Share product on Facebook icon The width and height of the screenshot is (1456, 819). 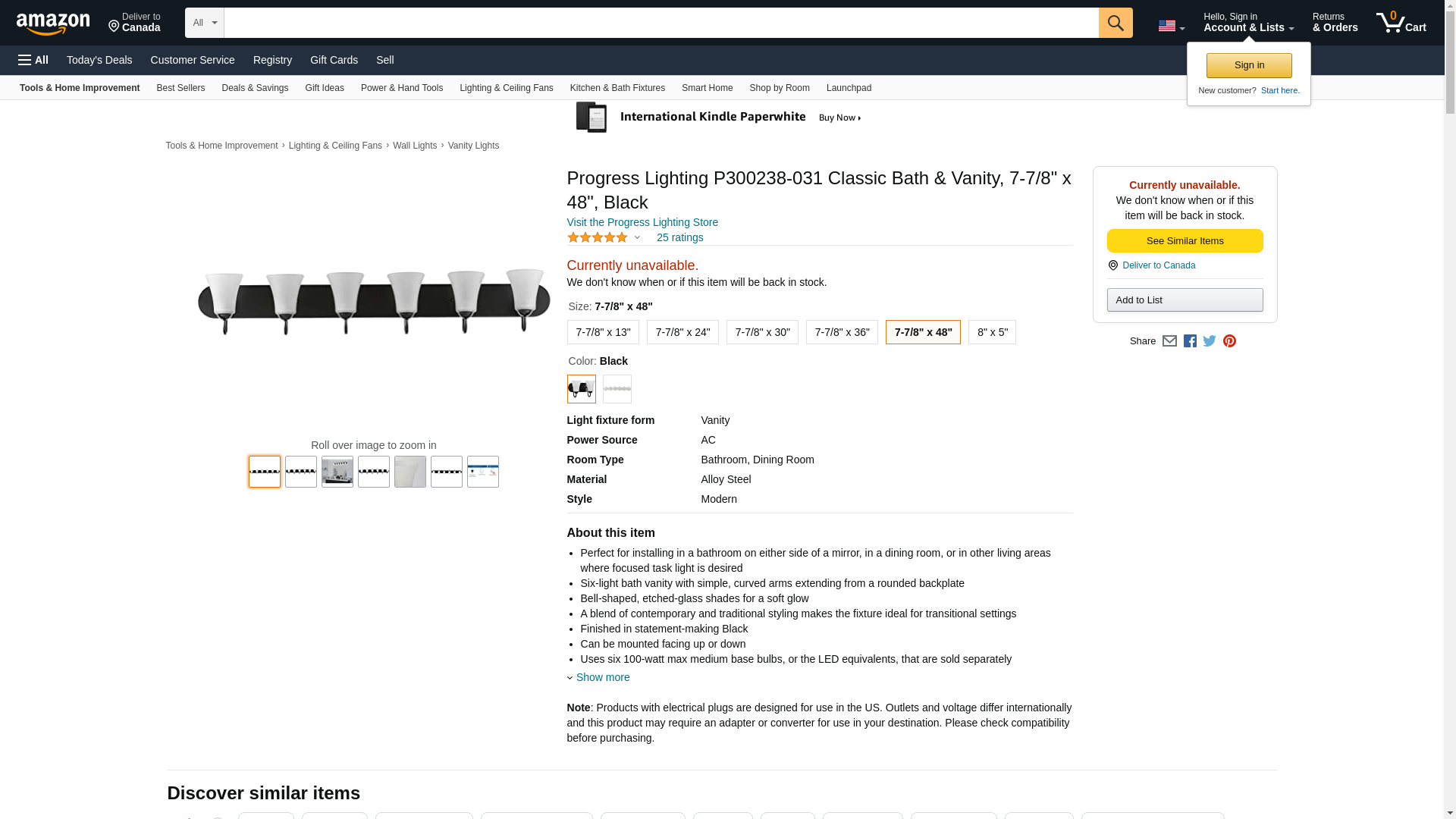pos(1190,341)
